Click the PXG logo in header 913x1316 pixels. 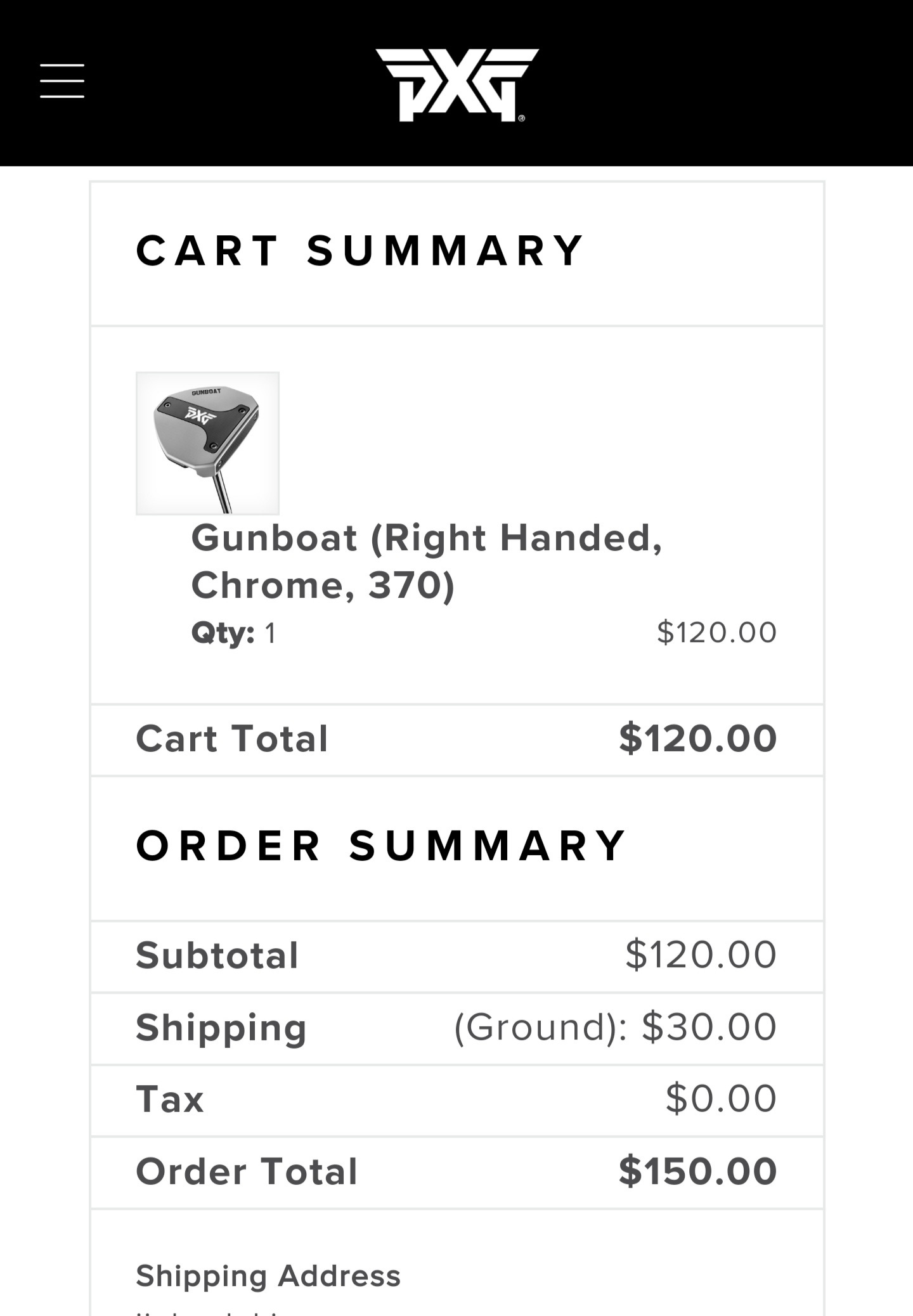[456, 84]
